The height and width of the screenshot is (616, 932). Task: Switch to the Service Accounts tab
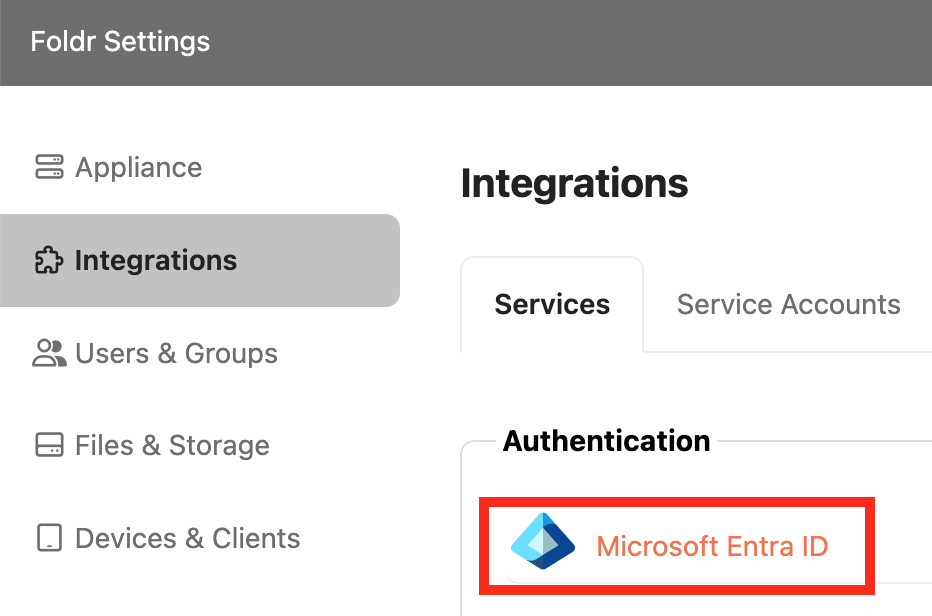[788, 304]
